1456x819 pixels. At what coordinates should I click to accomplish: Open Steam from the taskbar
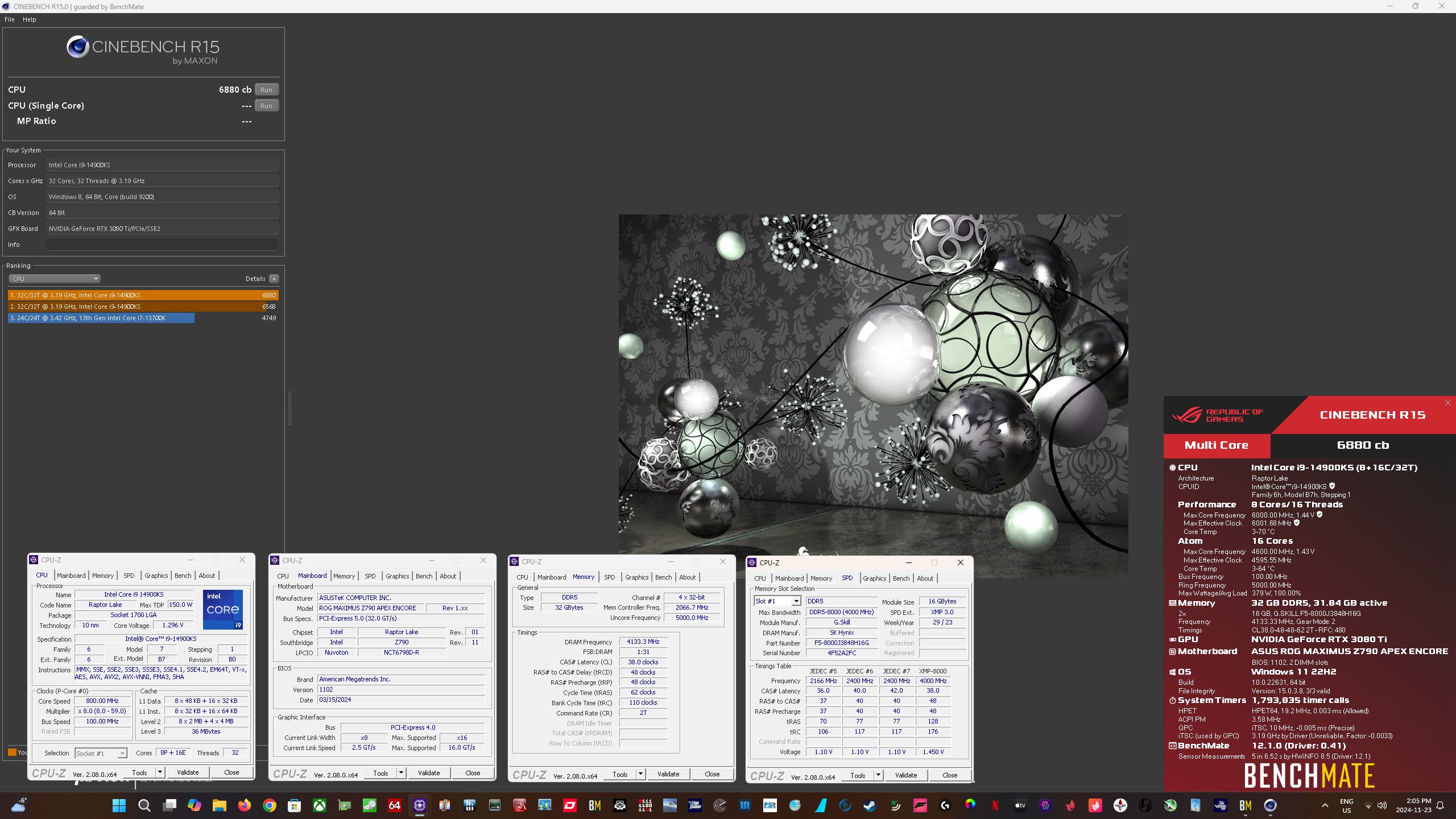pos(870,805)
